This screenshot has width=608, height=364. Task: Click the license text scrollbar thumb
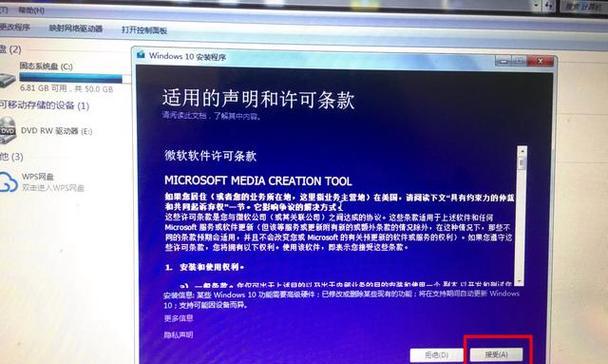click(522, 162)
